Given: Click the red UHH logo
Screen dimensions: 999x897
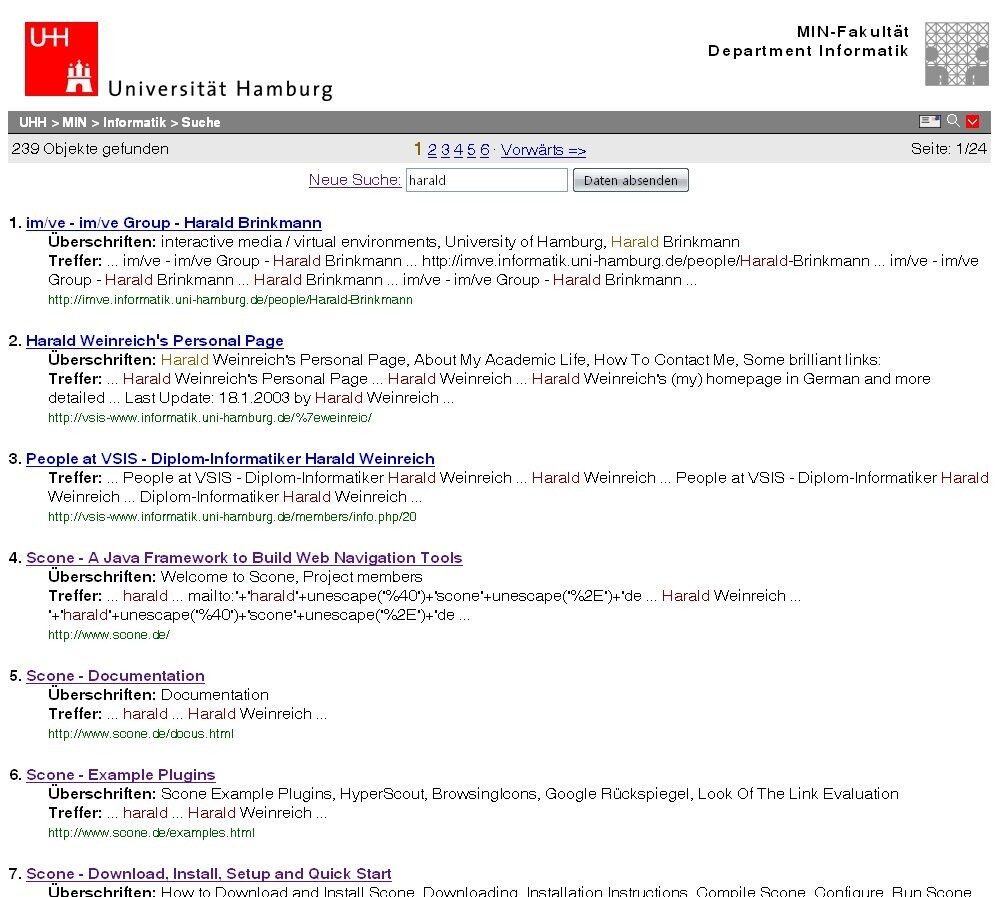Looking at the screenshot, I should pyautogui.click(x=61, y=59).
